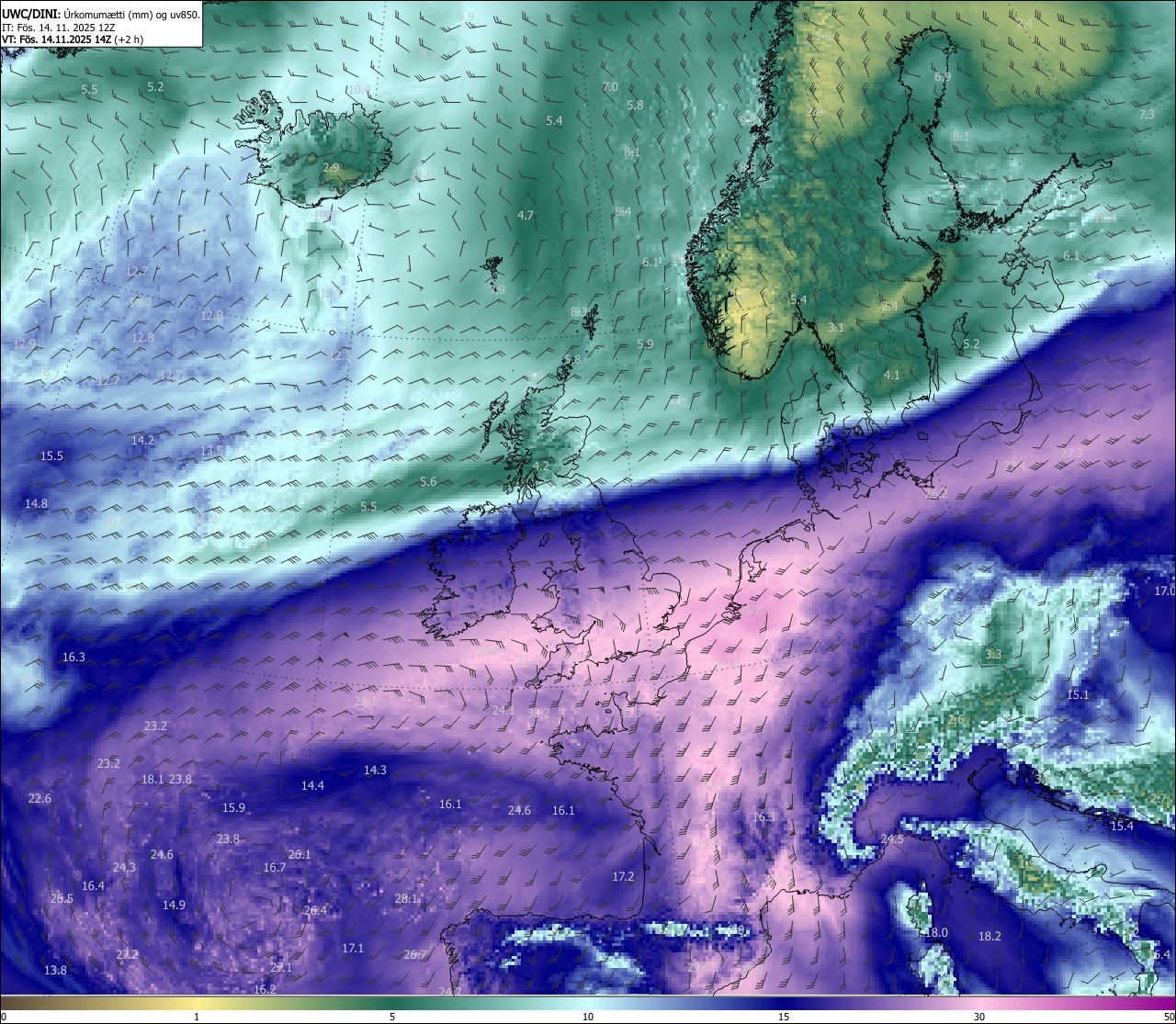This screenshot has width=1176, height=1024.
Task: Click the 3.3 value on the map
Action: pos(993,655)
